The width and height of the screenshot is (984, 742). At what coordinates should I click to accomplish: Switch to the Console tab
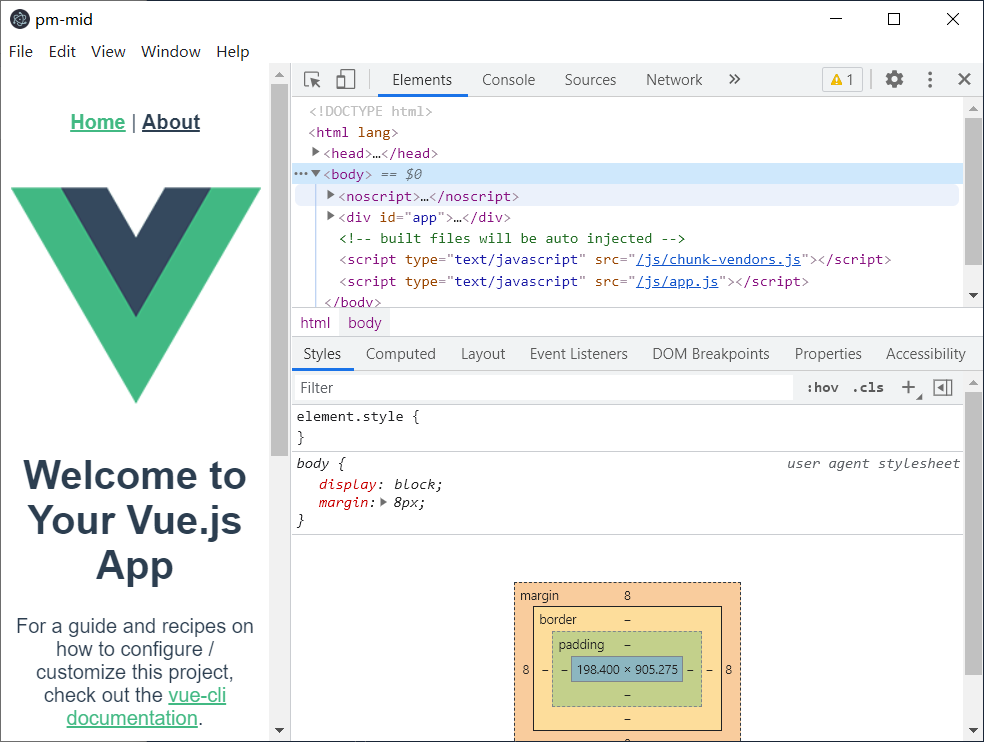508,80
